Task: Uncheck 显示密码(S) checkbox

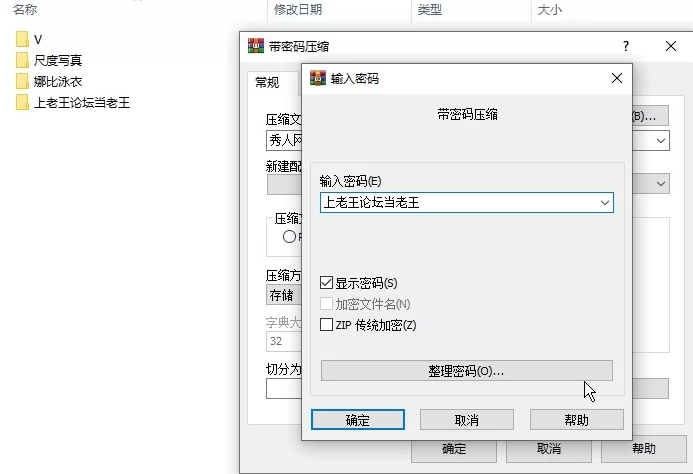Action: tap(326, 283)
